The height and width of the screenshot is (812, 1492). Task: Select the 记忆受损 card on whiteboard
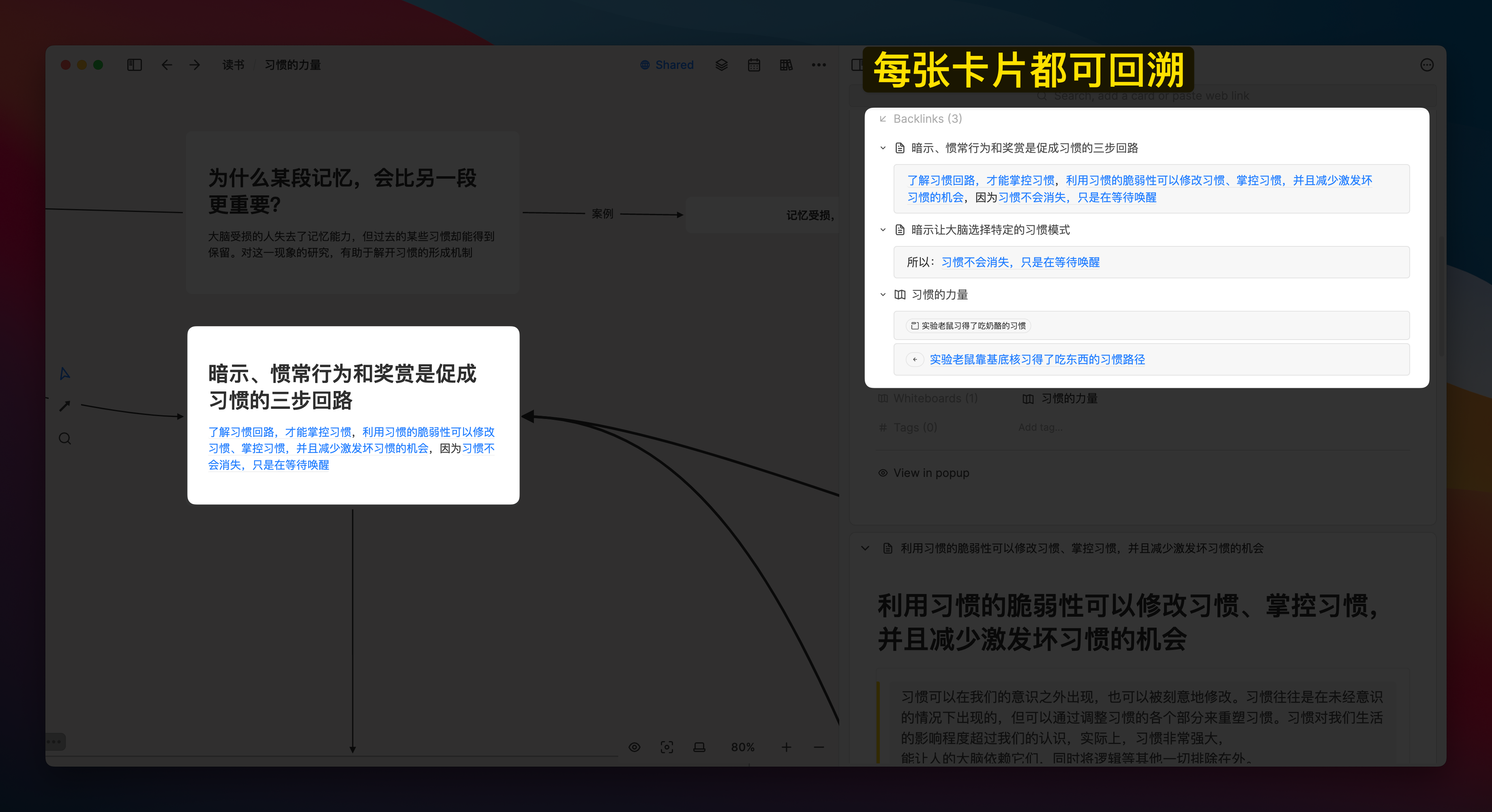tap(762, 215)
